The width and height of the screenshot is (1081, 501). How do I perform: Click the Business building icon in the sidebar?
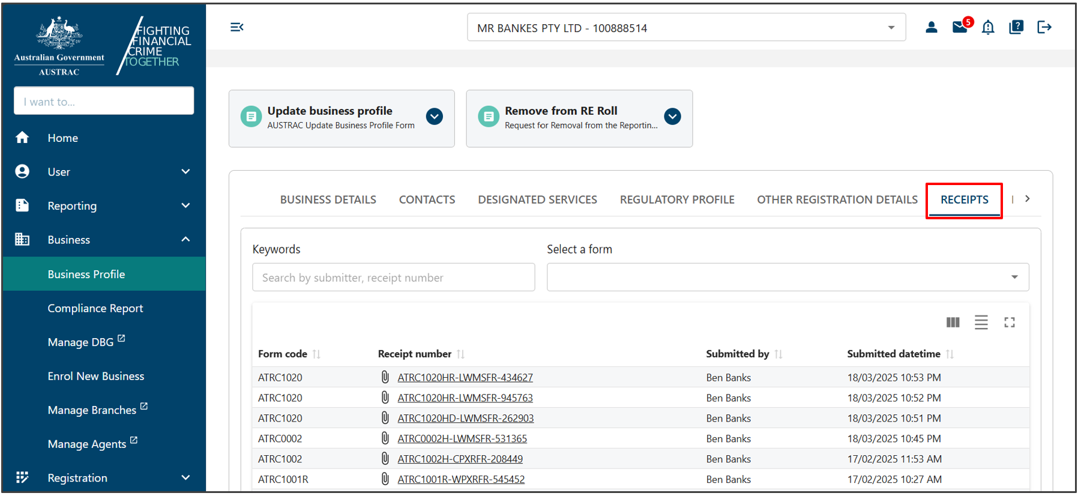point(22,240)
